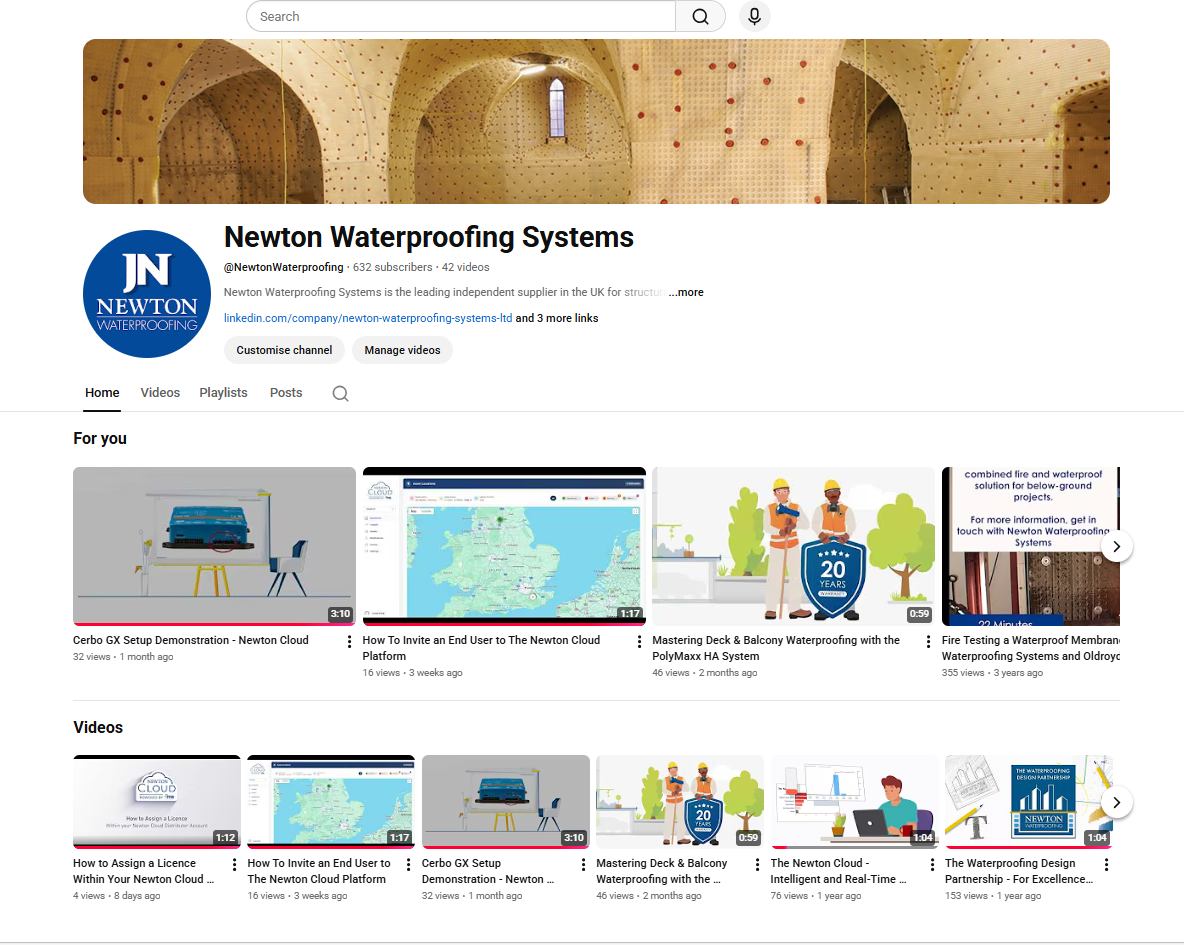
Task: Open options for Waterproofing Design Partnership video
Action: click(1106, 864)
